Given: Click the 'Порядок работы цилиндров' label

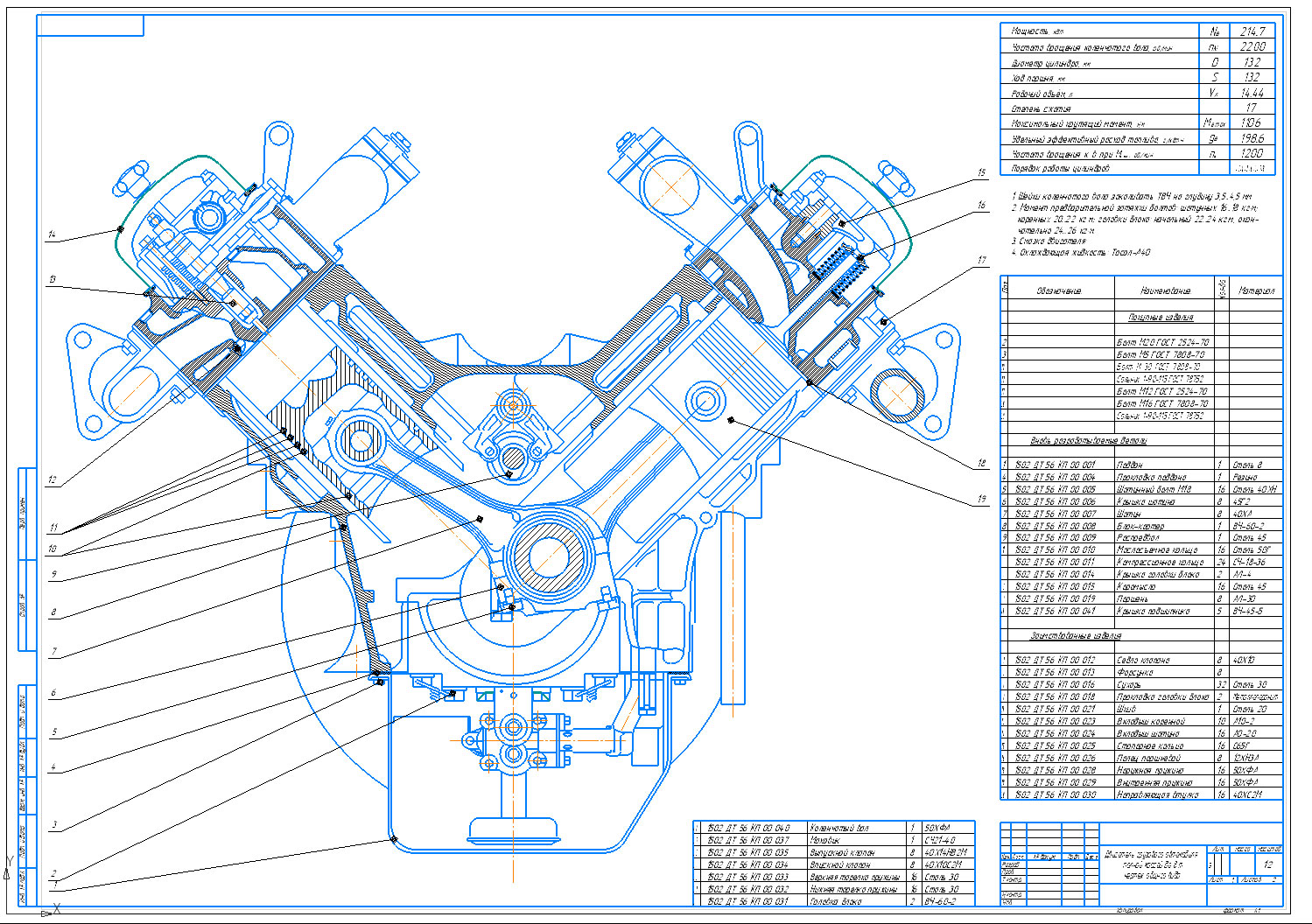Looking at the screenshot, I should point(1060,168).
